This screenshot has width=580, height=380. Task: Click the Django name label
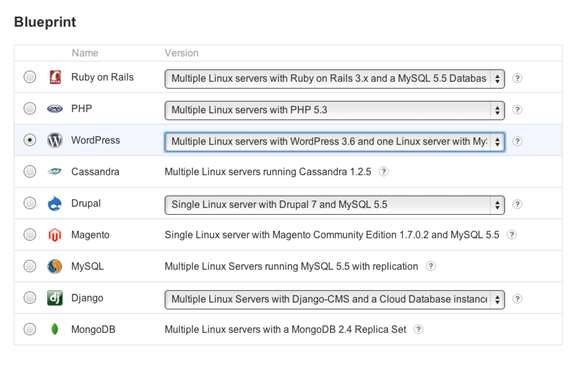[x=87, y=298]
